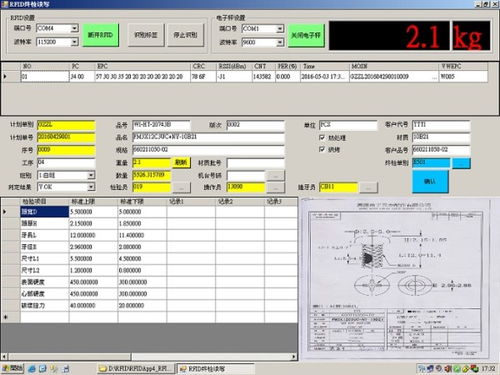Click the 品号 input field
The image size is (500, 375).
coord(161,125)
